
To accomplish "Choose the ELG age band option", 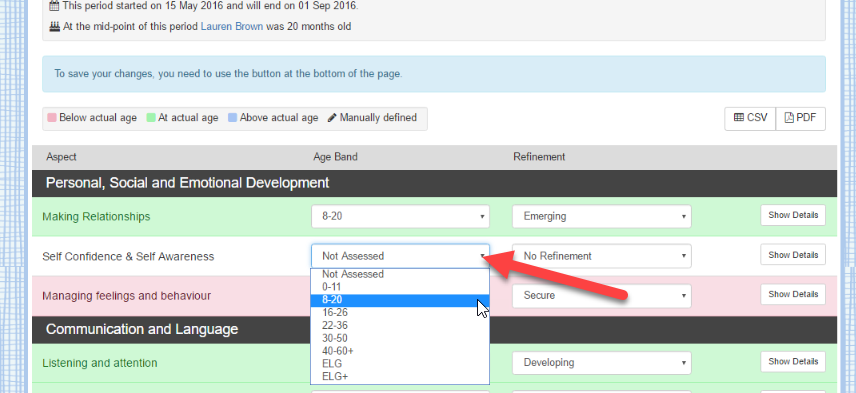I will click(x=400, y=364).
